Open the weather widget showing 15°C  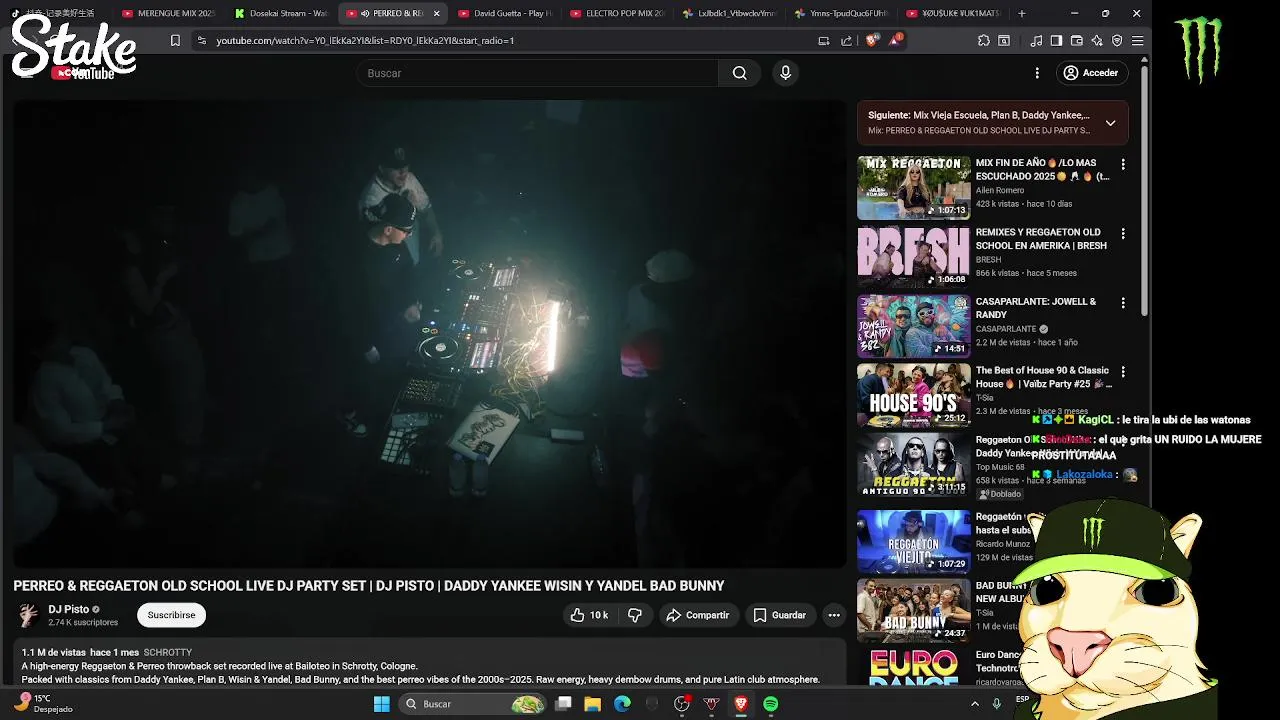(x=42, y=704)
